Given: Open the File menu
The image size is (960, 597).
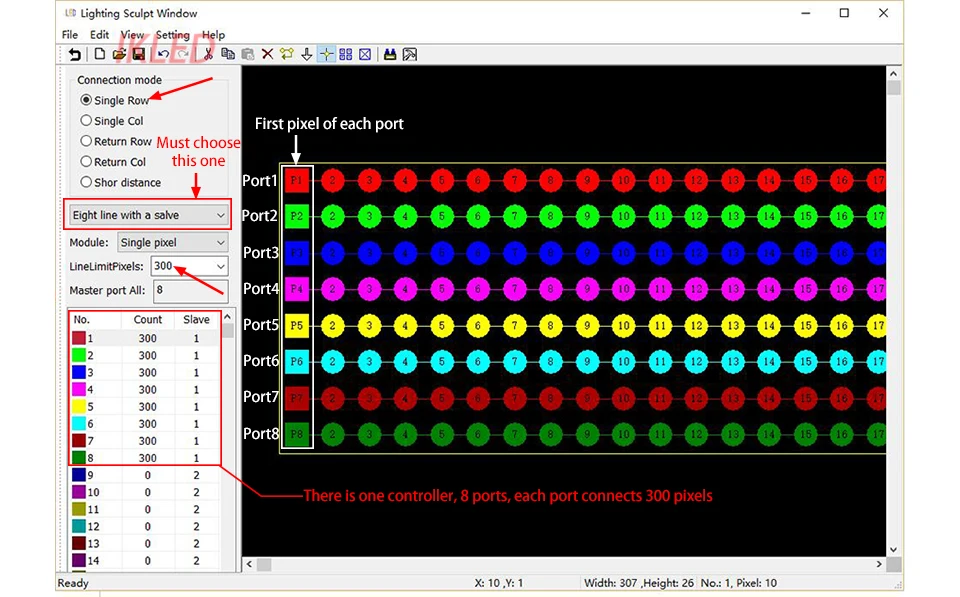Looking at the screenshot, I should (70, 35).
